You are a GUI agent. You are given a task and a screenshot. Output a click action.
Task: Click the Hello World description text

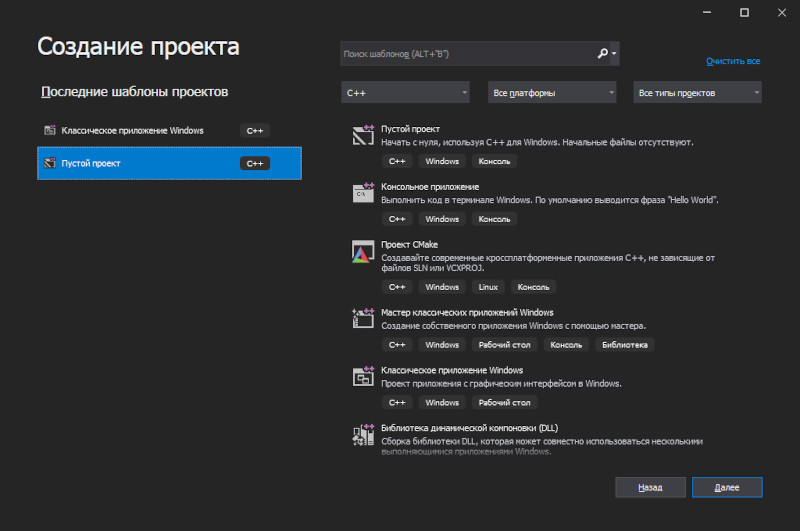tap(549, 200)
